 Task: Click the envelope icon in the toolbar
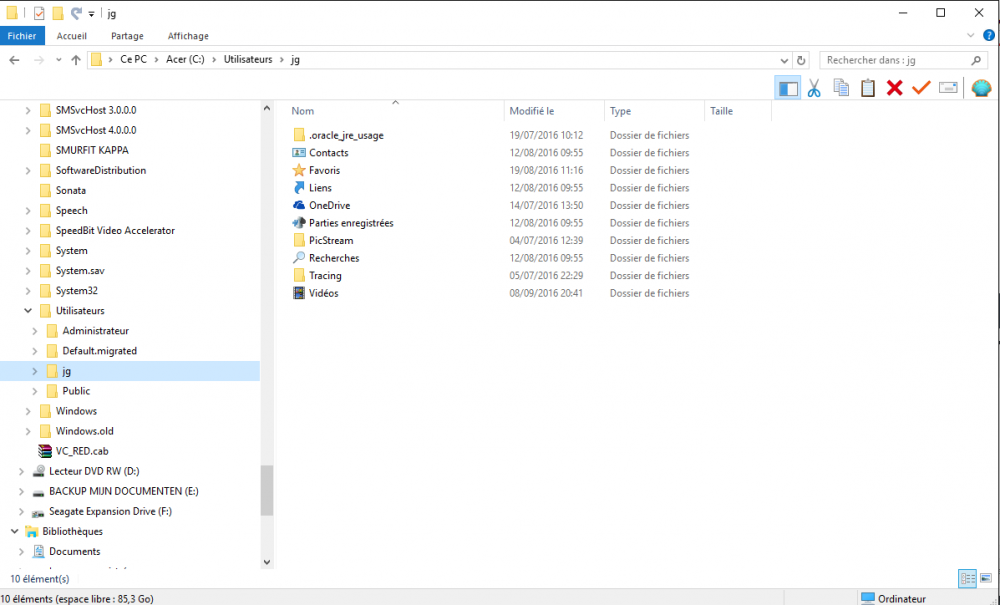(948, 88)
